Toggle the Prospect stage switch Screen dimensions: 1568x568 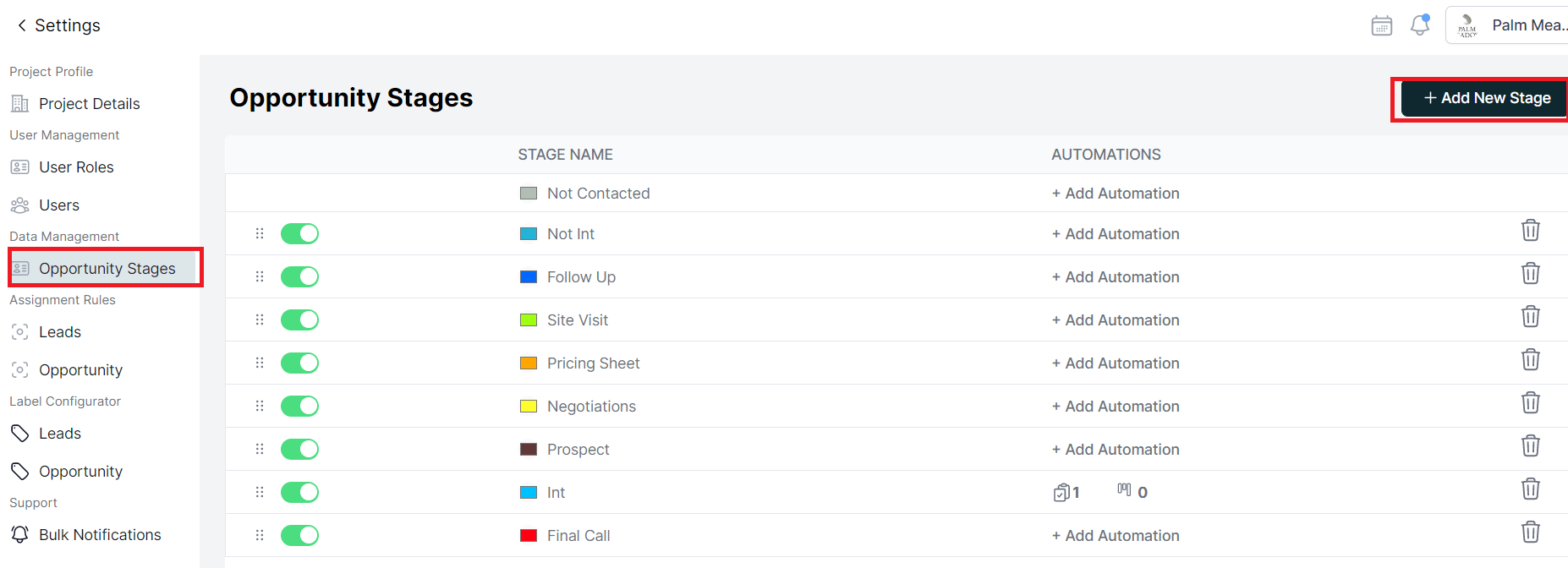click(x=299, y=449)
